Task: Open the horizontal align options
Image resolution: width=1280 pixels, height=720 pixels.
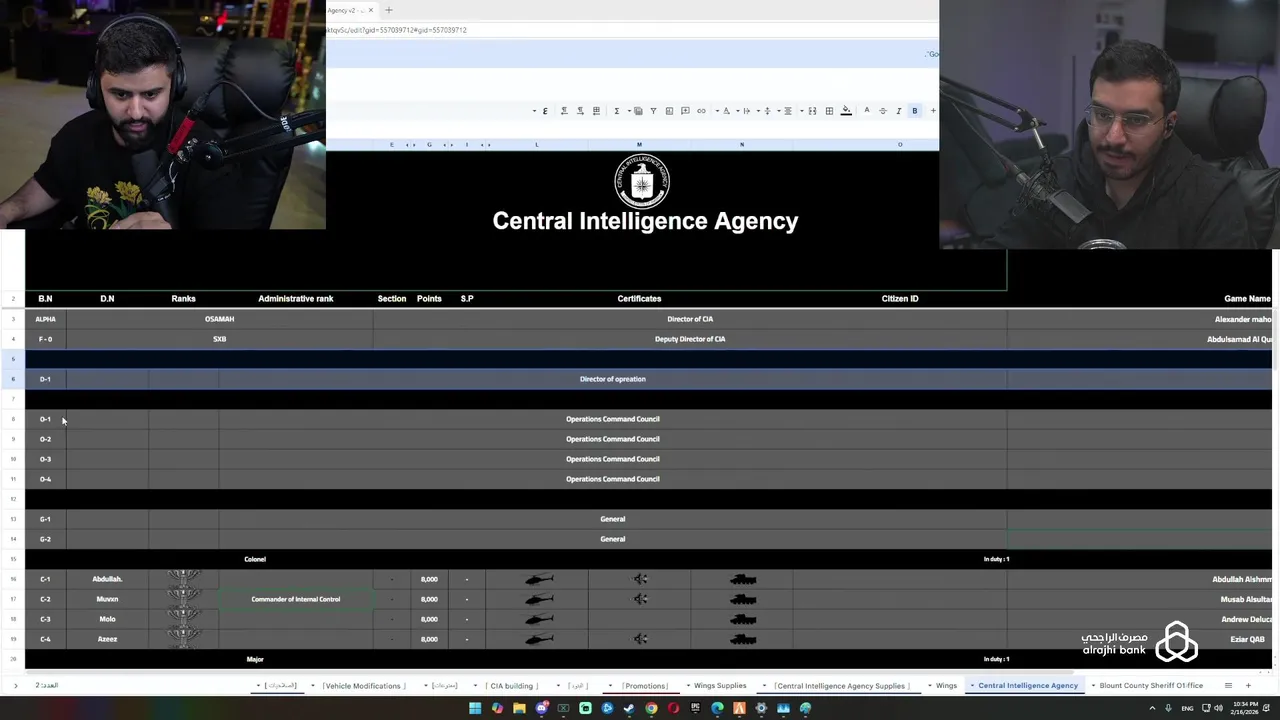Action: 788,111
